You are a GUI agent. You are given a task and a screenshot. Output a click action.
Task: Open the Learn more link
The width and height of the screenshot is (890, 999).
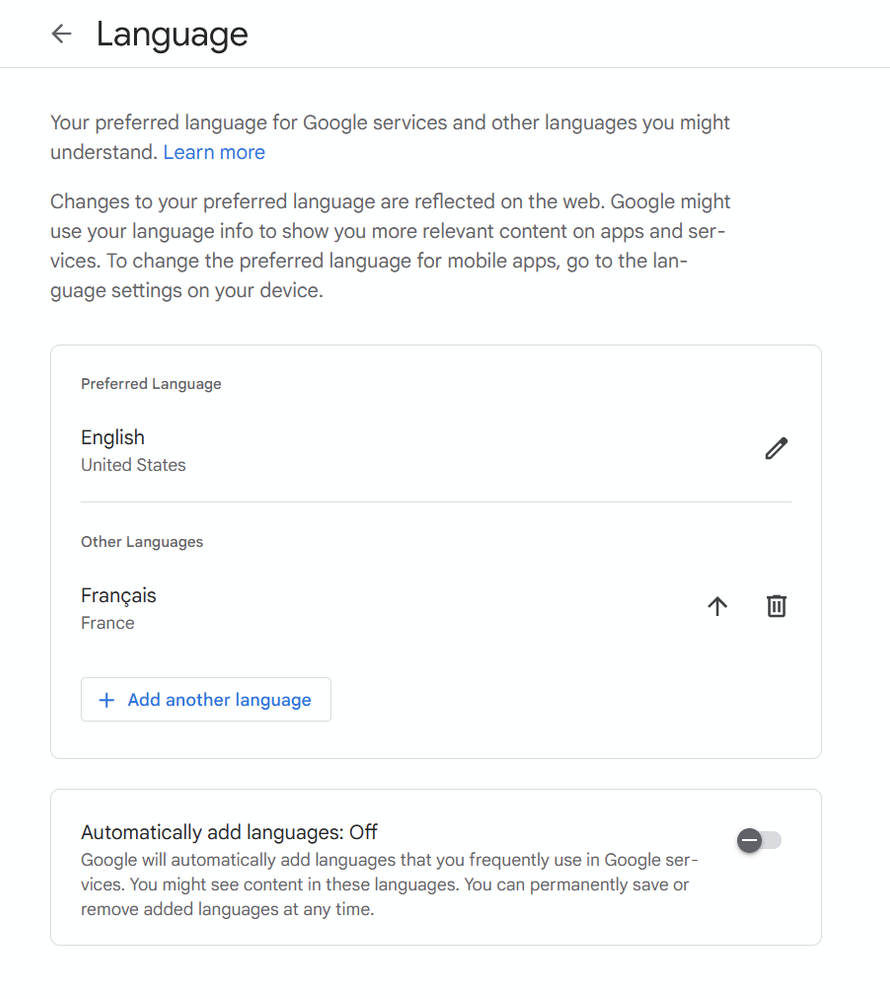tap(214, 152)
